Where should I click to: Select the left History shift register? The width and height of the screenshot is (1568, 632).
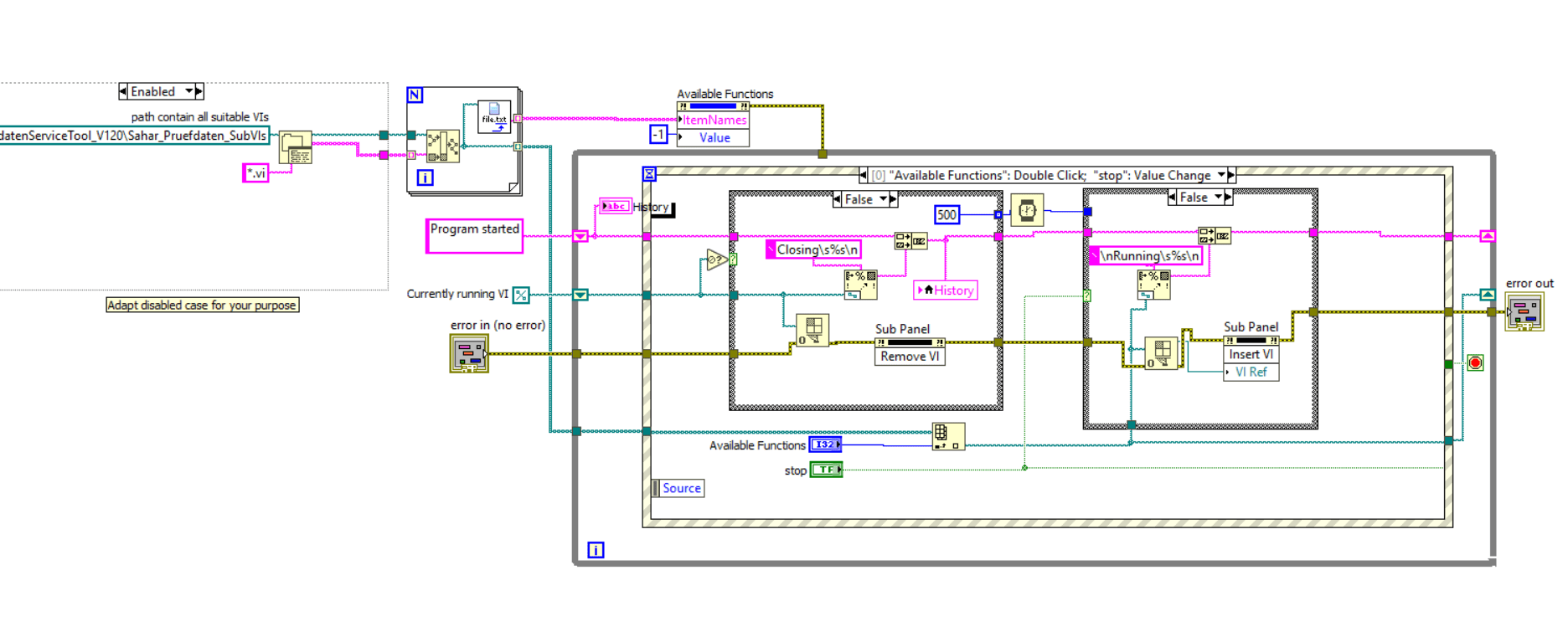point(580,237)
